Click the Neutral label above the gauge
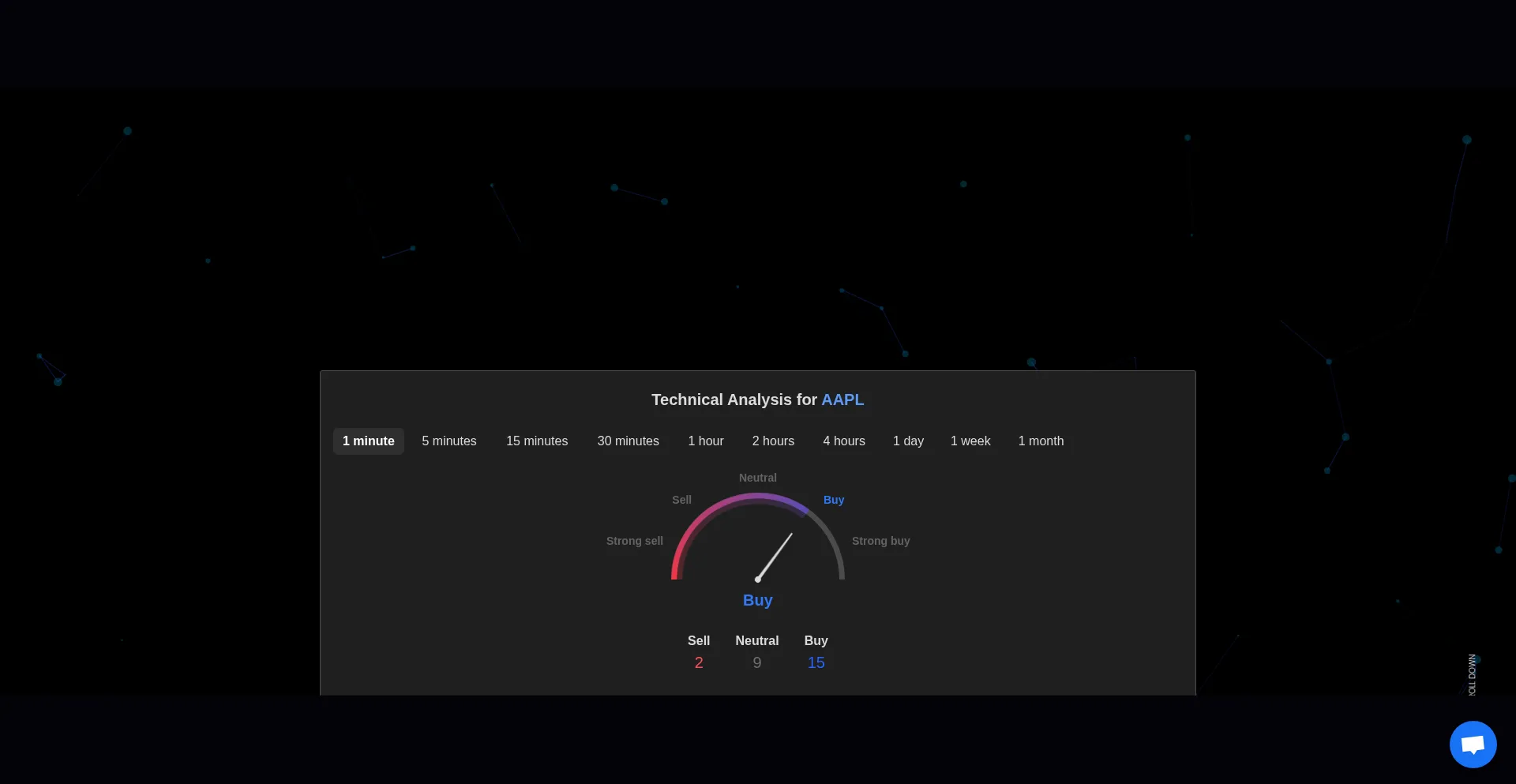The height and width of the screenshot is (784, 1516). click(x=757, y=478)
